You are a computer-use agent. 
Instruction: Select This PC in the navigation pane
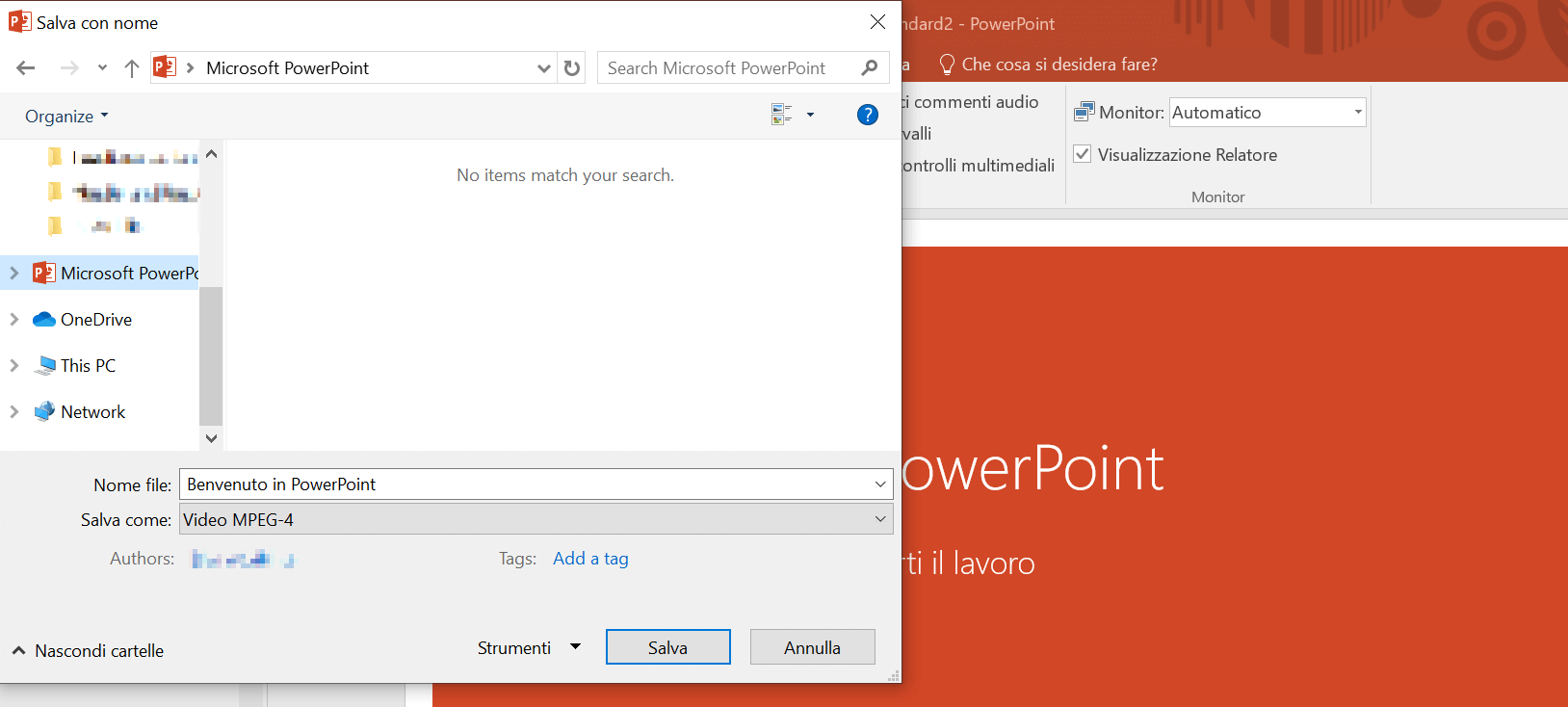click(x=88, y=366)
